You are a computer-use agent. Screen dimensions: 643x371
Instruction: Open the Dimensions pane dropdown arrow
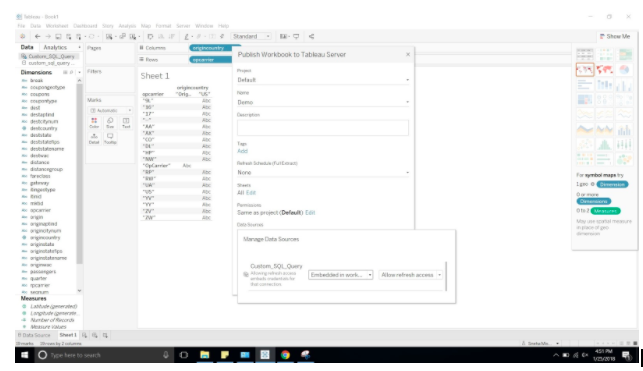(x=79, y=73)
